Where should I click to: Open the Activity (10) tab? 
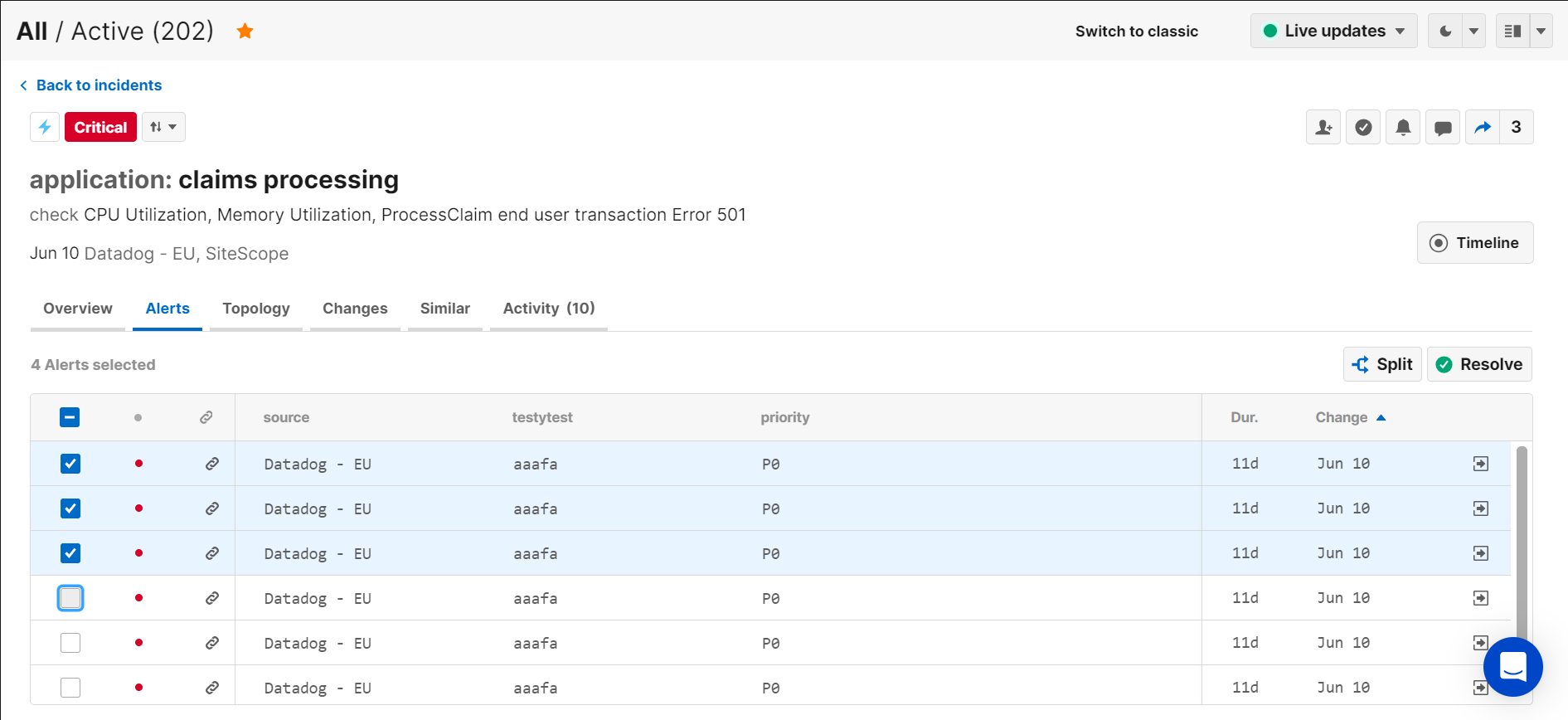click(548, 309)
